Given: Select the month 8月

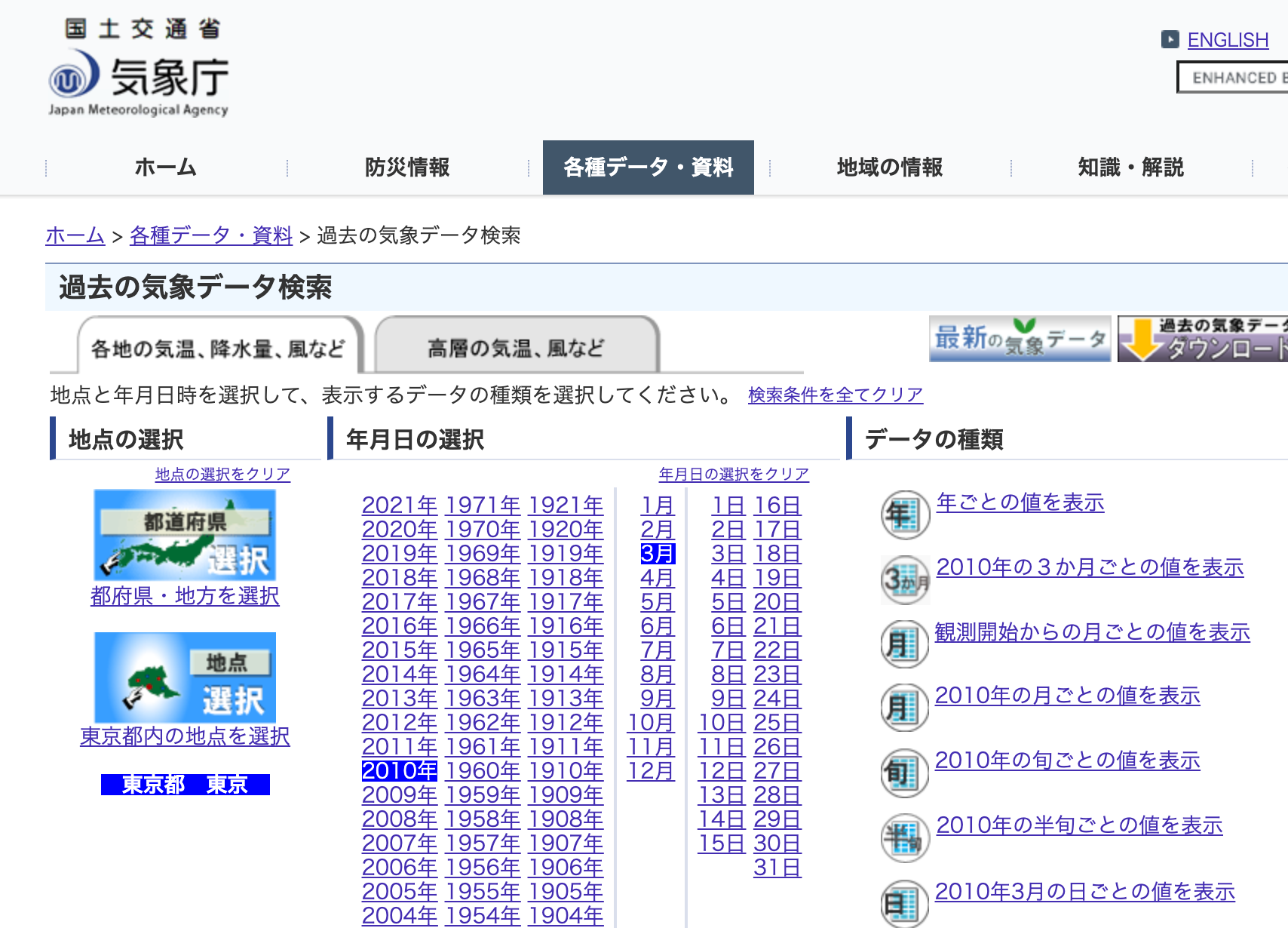Looking at the screenshot, I should coord(657,674).
